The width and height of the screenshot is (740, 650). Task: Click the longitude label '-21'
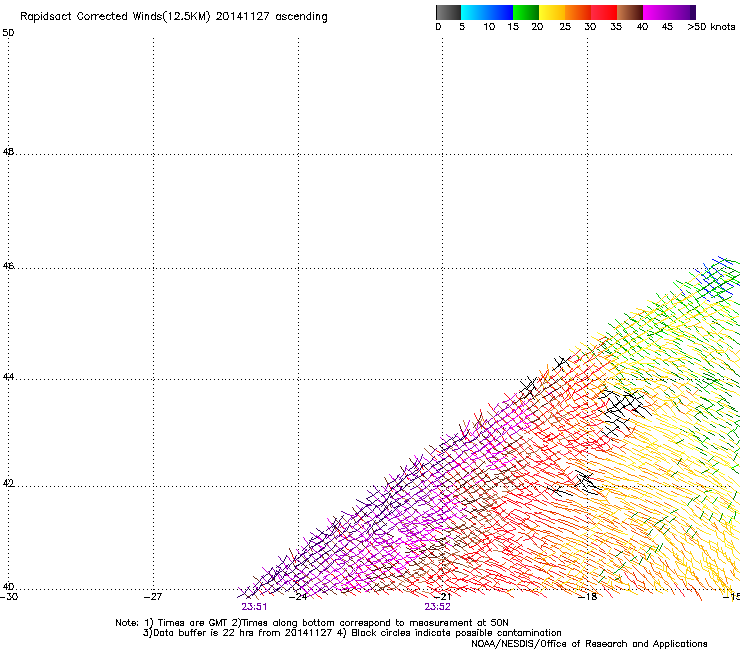point(442,597)
